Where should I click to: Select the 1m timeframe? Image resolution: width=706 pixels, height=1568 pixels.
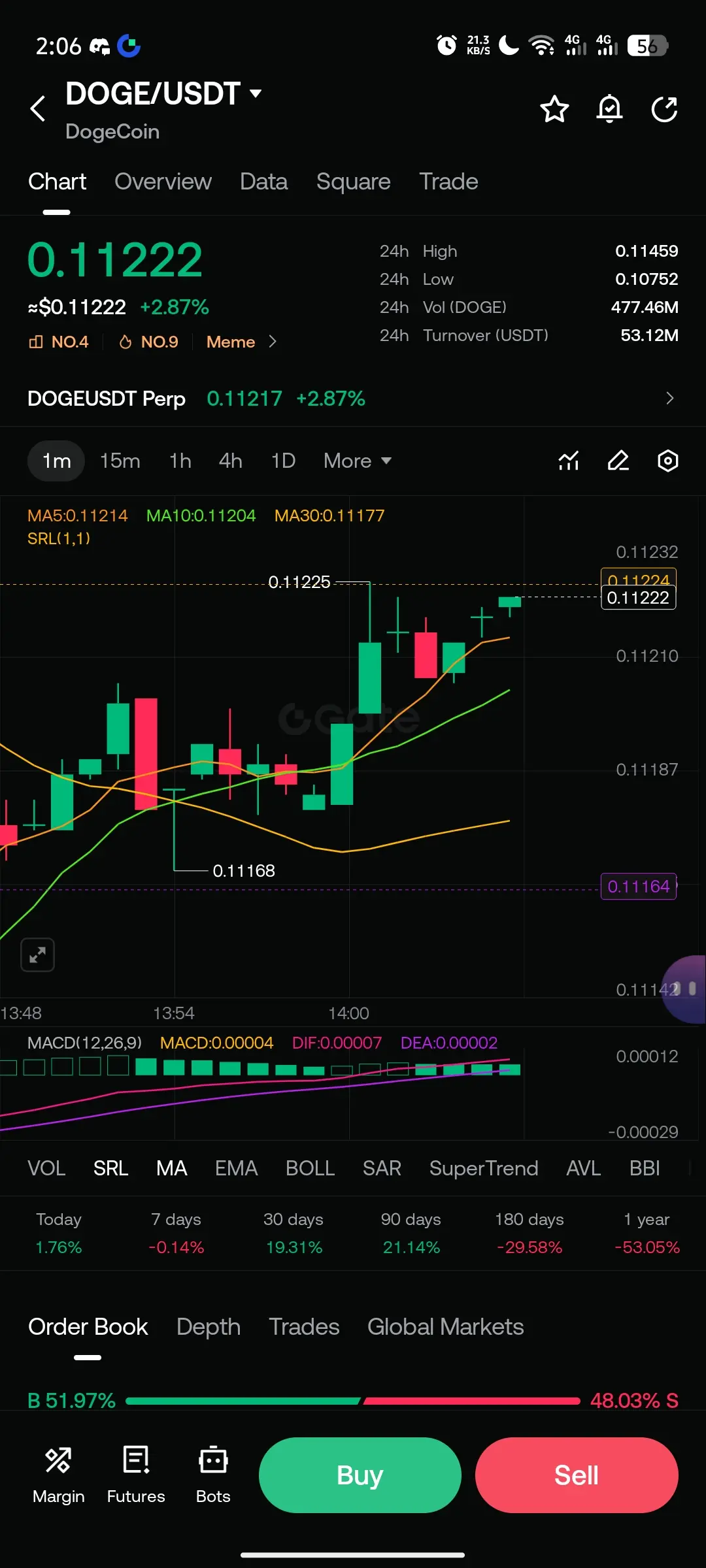click(56, 461)
